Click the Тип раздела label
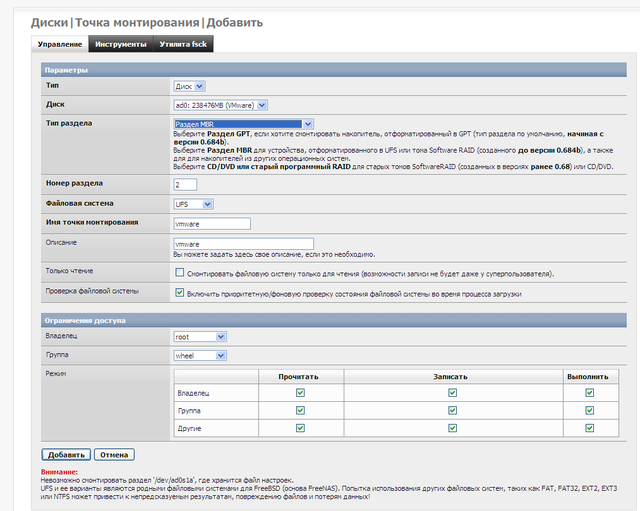Image resolution: width=640 pixels, height=511 pixels. (x=69, y=123)
